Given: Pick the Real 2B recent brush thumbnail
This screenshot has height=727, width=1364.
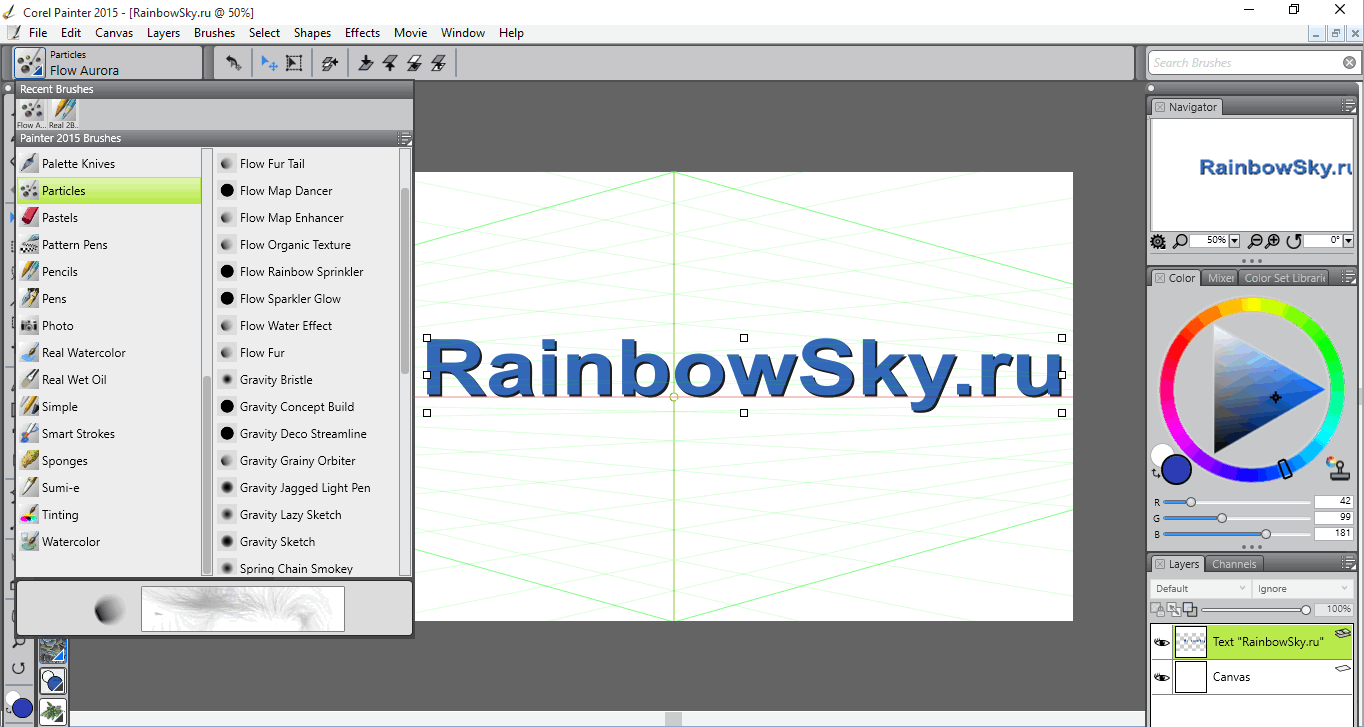Looking at the screenshot, I should coord(63,113).
